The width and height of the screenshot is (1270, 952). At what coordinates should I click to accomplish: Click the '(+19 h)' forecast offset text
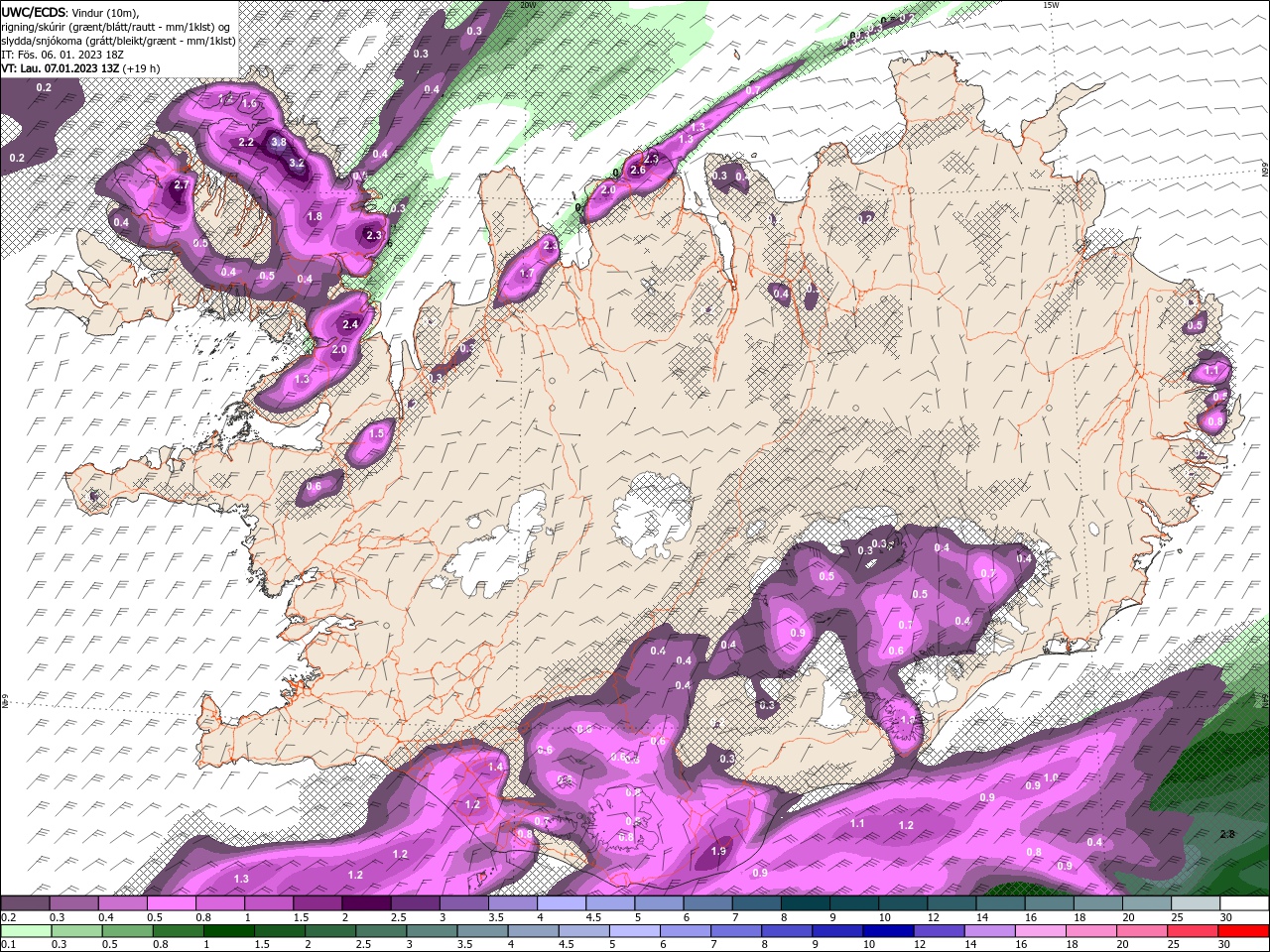tap(142, 68)
